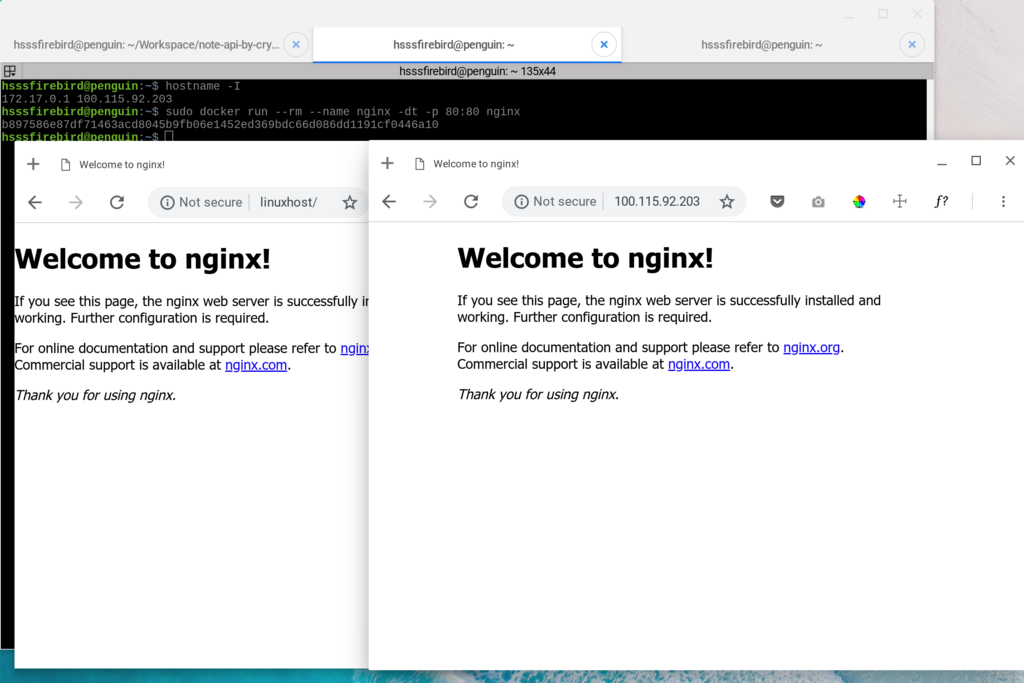Open the rightmost hsssfirebird@penguin terminal tab
The width and height of the screenshot is (1024, 683).
coord(761,44)
